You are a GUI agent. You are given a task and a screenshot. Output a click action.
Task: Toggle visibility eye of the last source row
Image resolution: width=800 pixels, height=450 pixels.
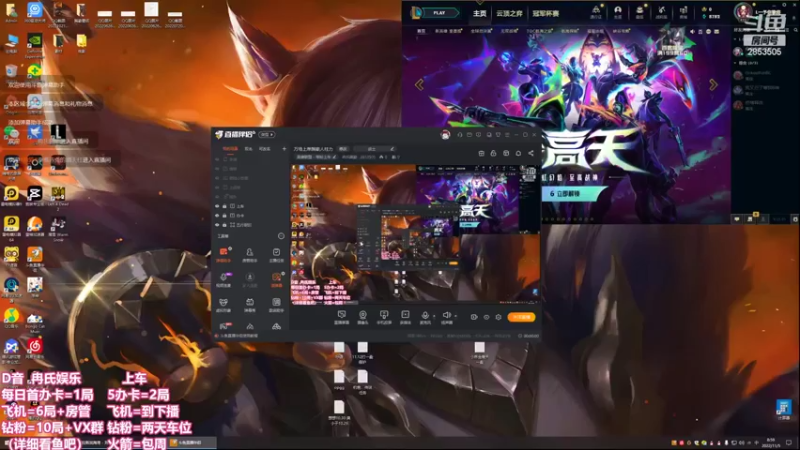(x=217, y=225)
